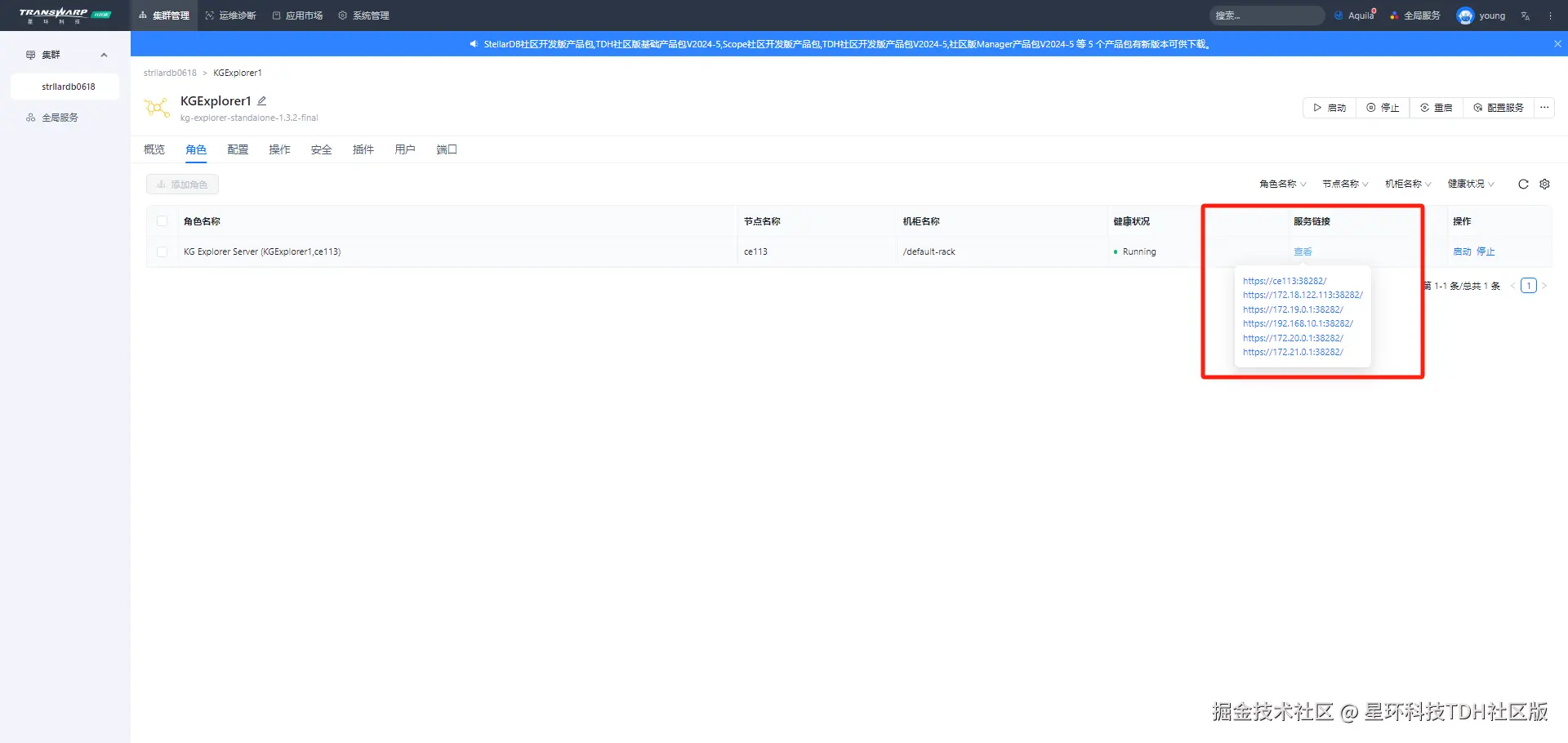Focus the 搜索 search box

click(x=1266, y=16)
